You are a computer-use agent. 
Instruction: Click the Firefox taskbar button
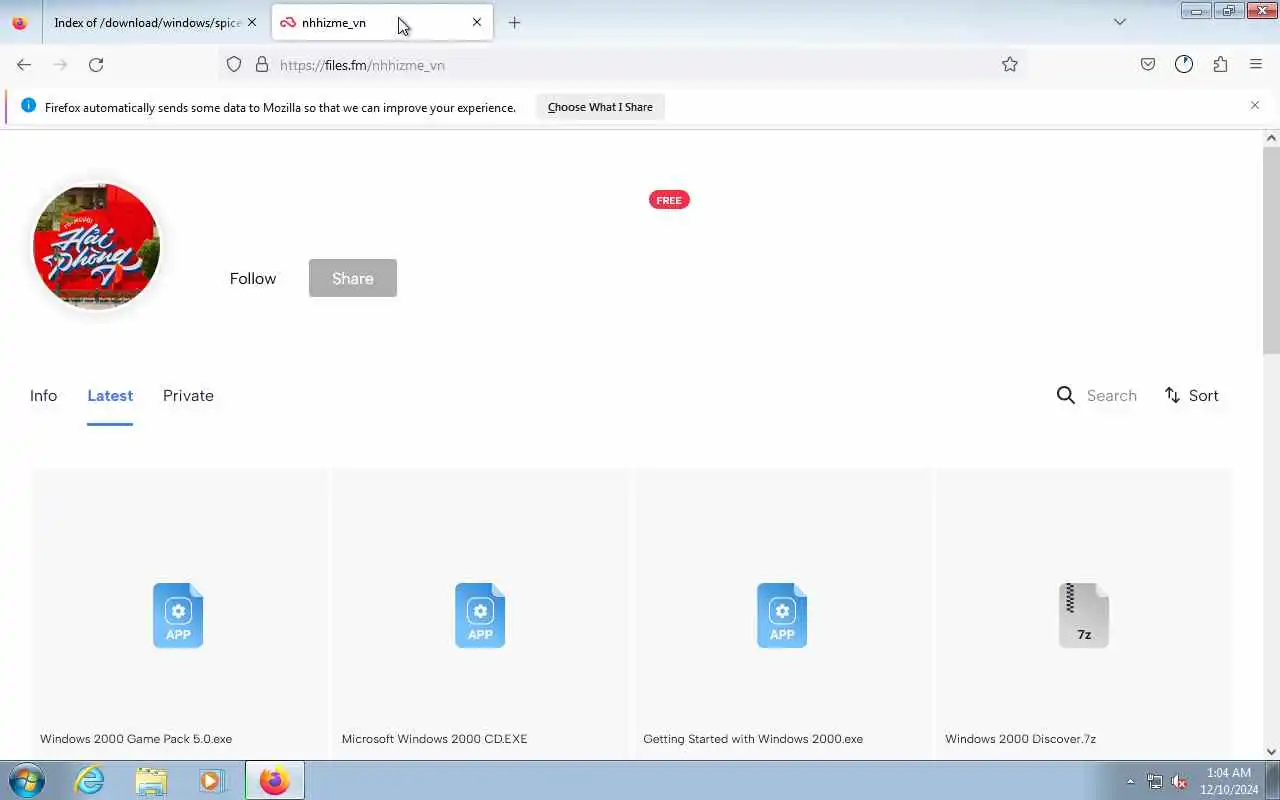pos(274,780)
